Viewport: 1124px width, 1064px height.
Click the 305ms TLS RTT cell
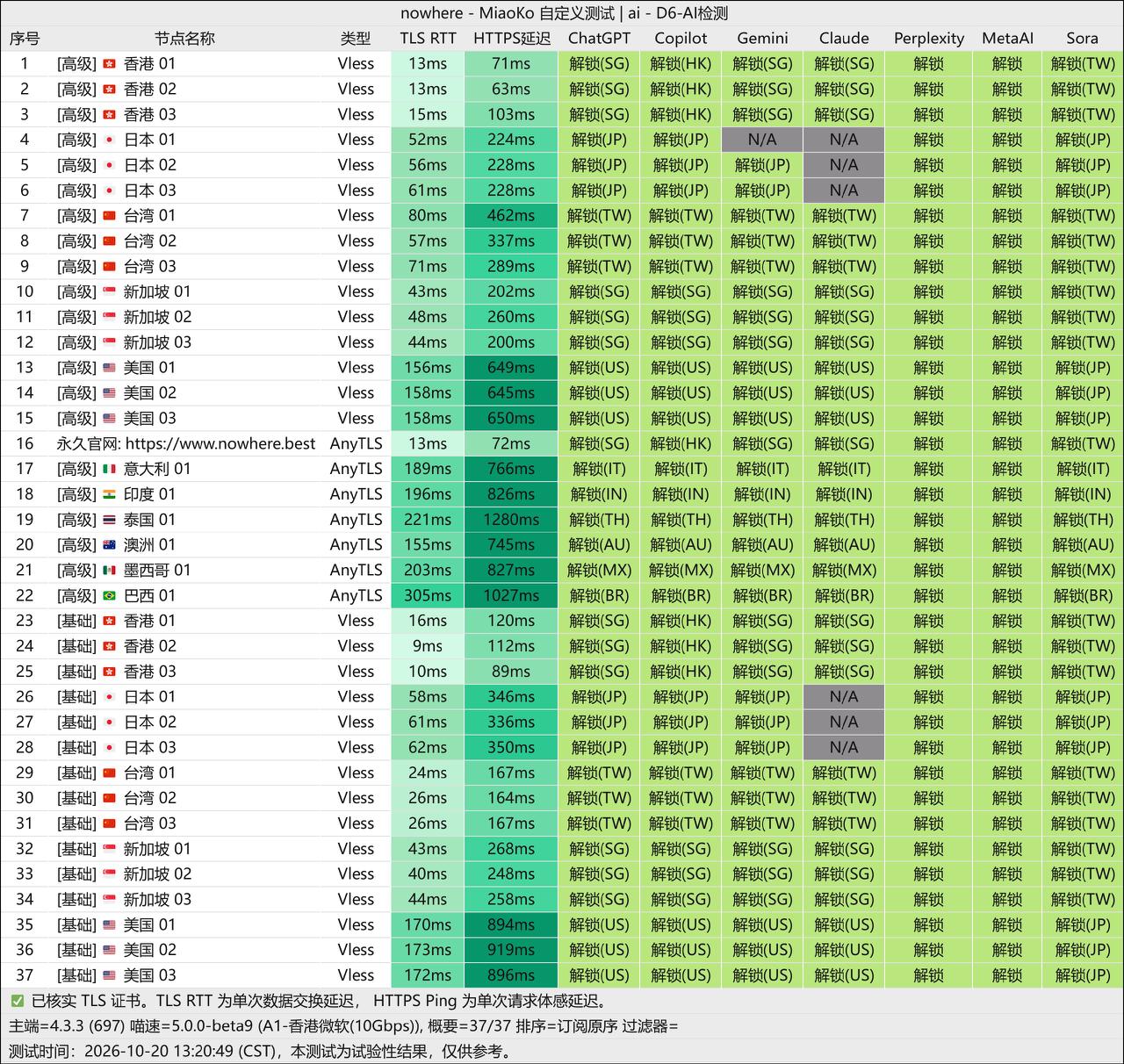[428, 596]
